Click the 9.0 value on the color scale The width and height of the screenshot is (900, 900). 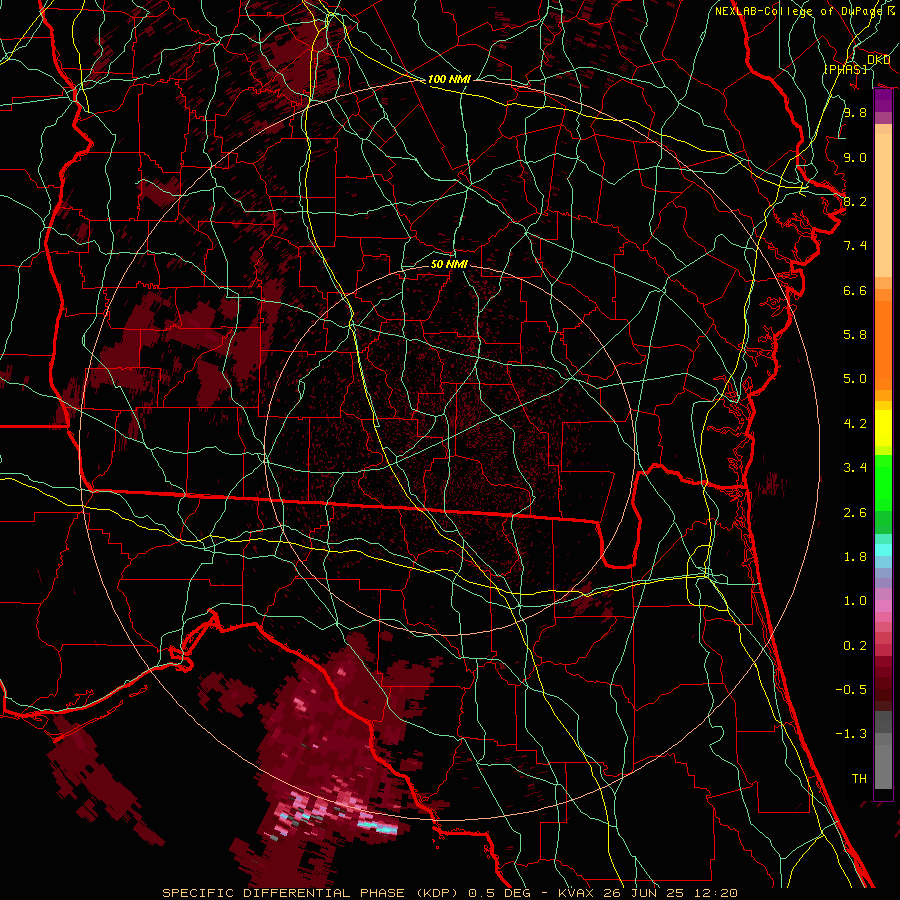(855, 157)
